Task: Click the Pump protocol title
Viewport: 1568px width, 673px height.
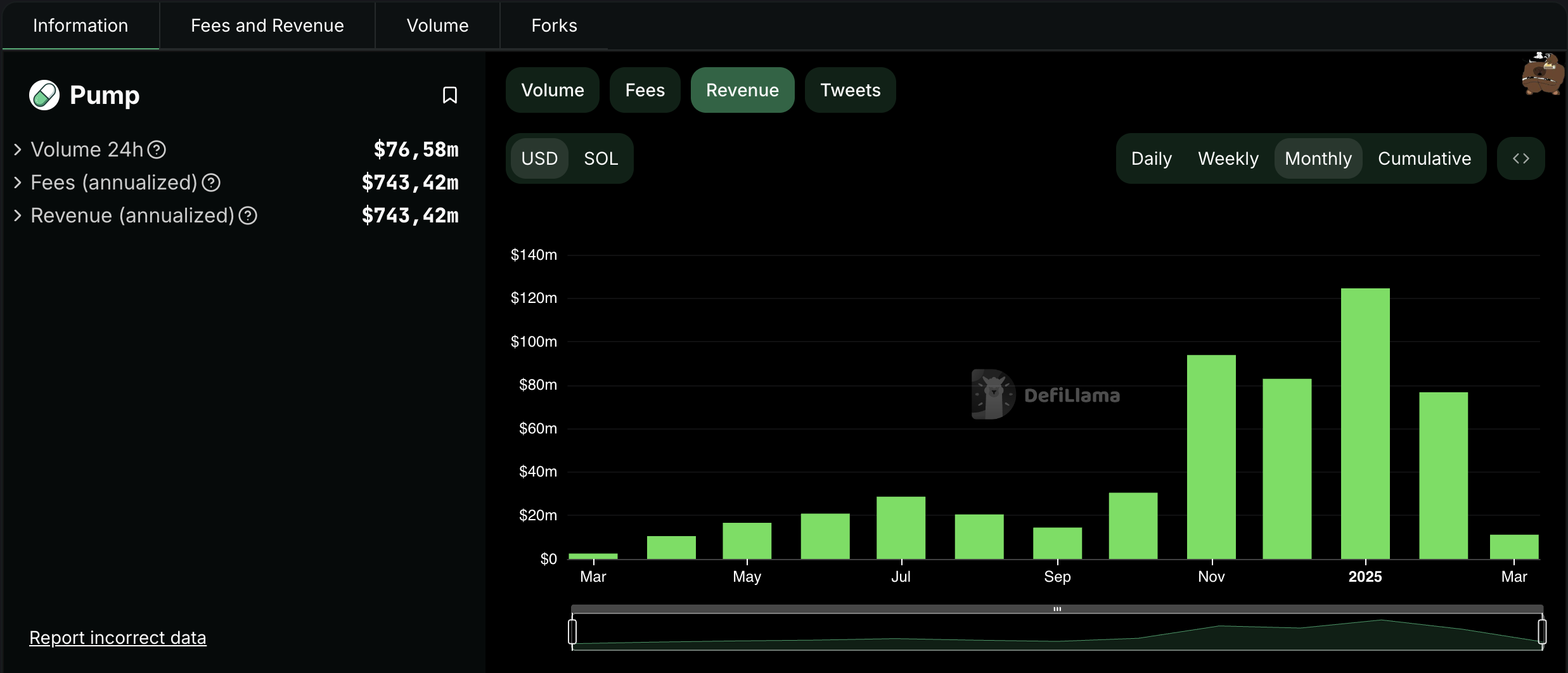Action: pyautogui.click(x=105, y=95)
